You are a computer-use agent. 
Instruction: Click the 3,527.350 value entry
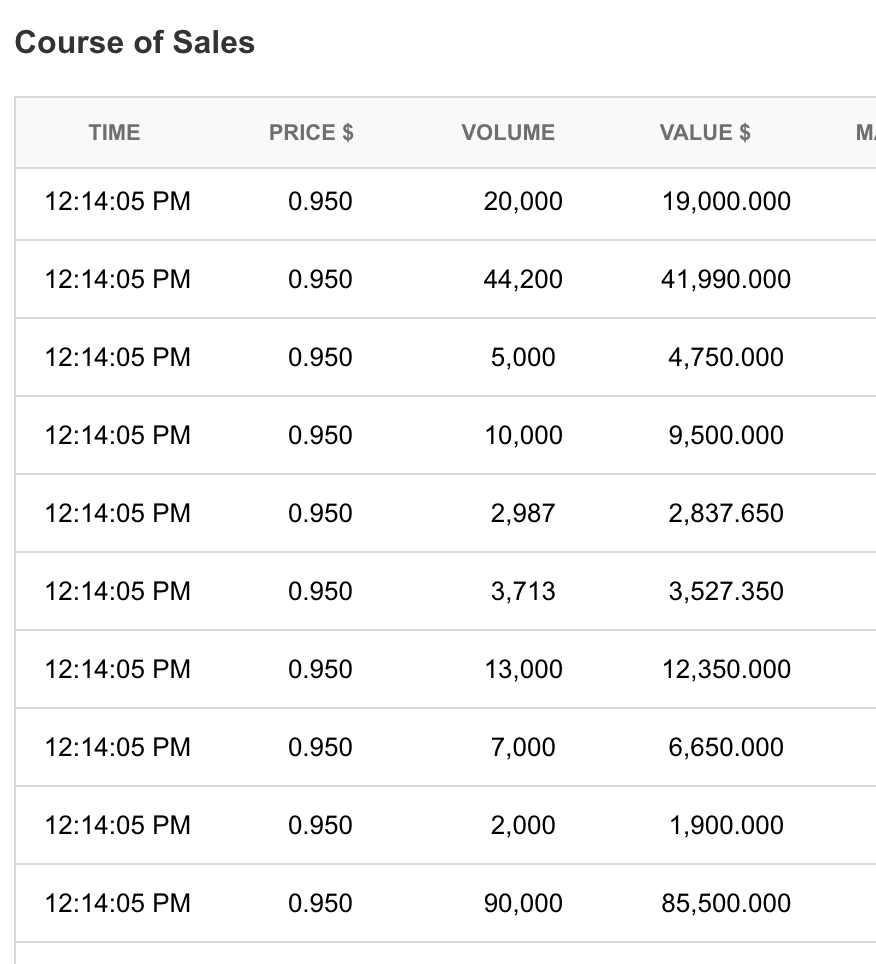(726, 592)
